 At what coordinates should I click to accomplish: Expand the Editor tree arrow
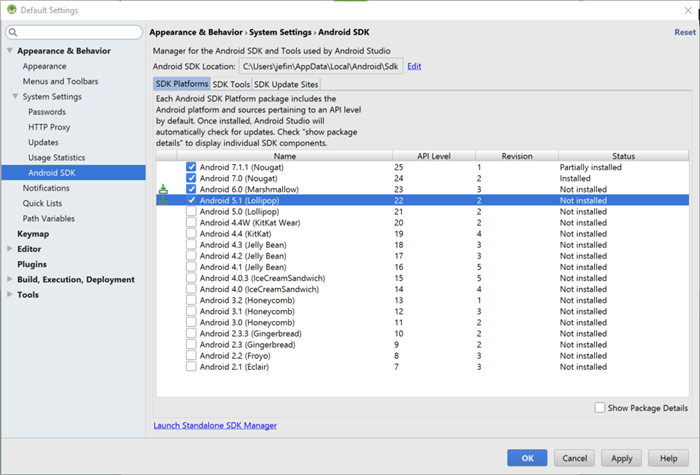coord(9,249)
